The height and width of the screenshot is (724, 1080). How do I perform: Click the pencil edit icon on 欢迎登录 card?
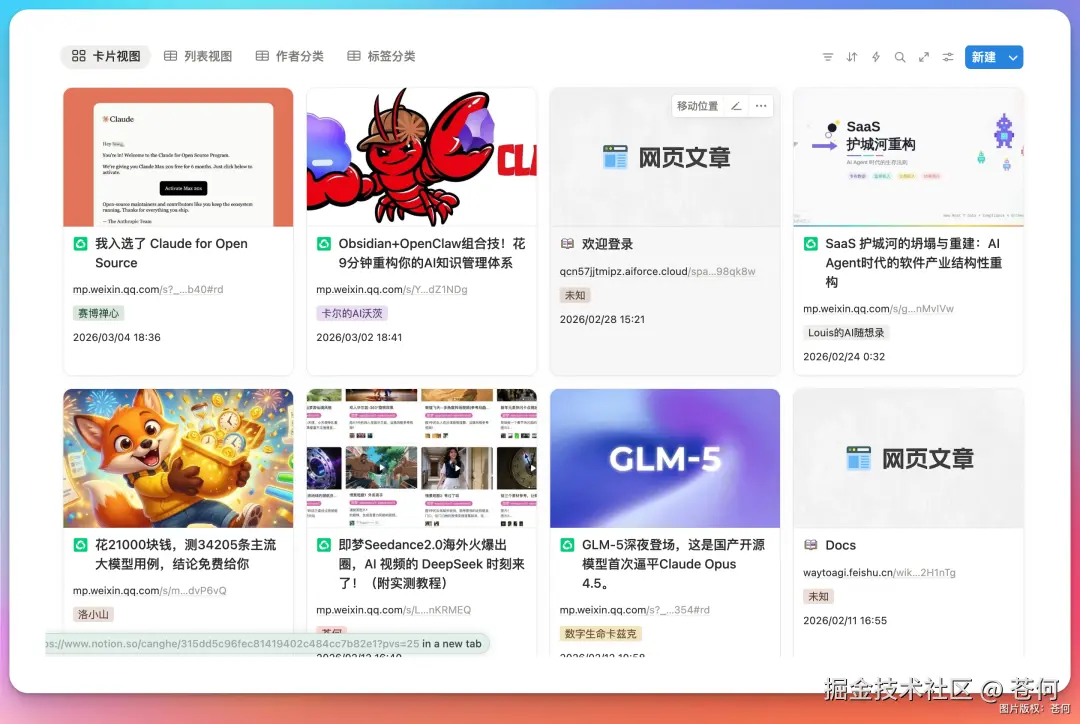click(737, 105)
